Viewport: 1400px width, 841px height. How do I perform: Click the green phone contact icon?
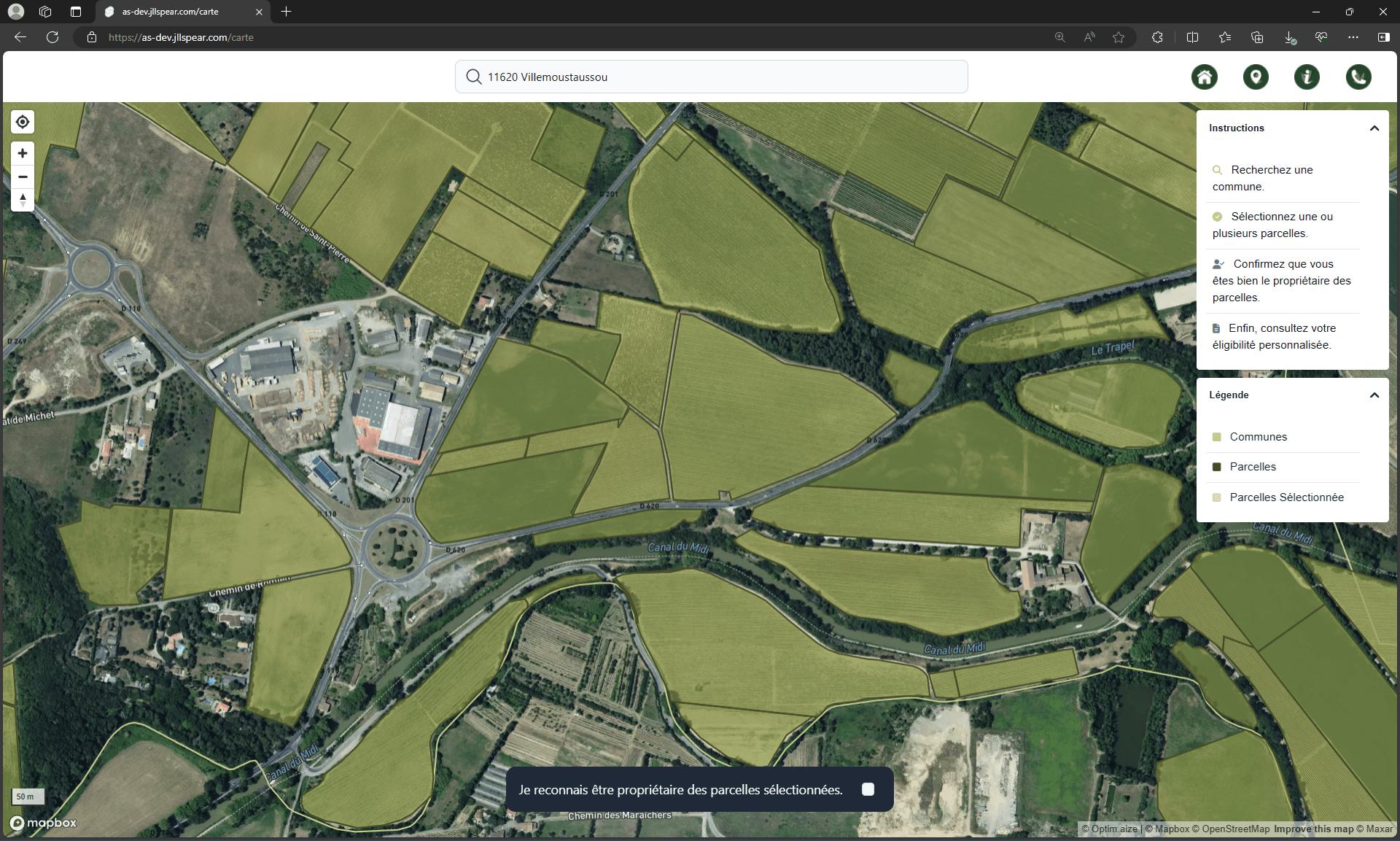(1358, 77)
